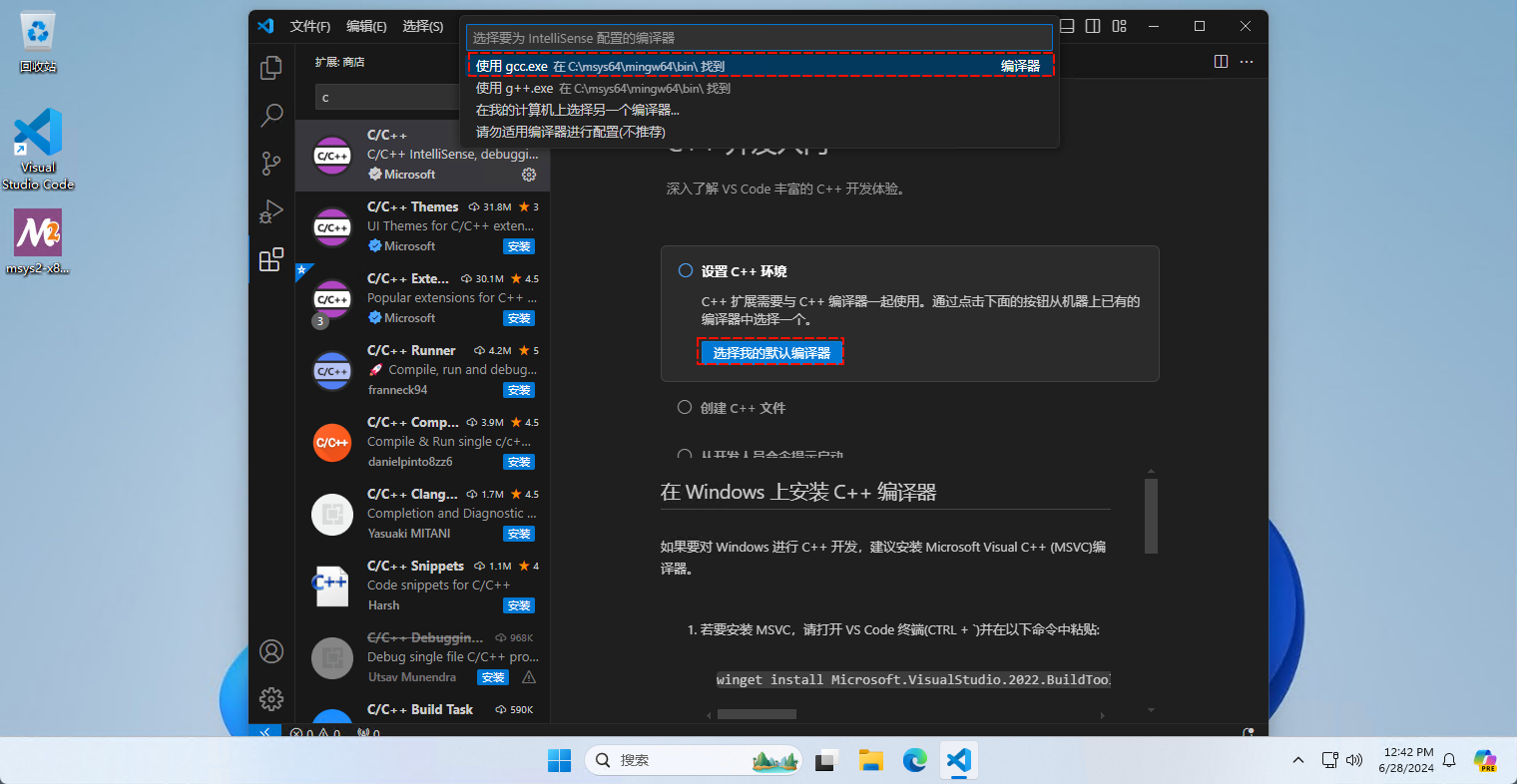Click the Manage gear at activity bar bottom

pyautogui.click(x=270, y=698)
